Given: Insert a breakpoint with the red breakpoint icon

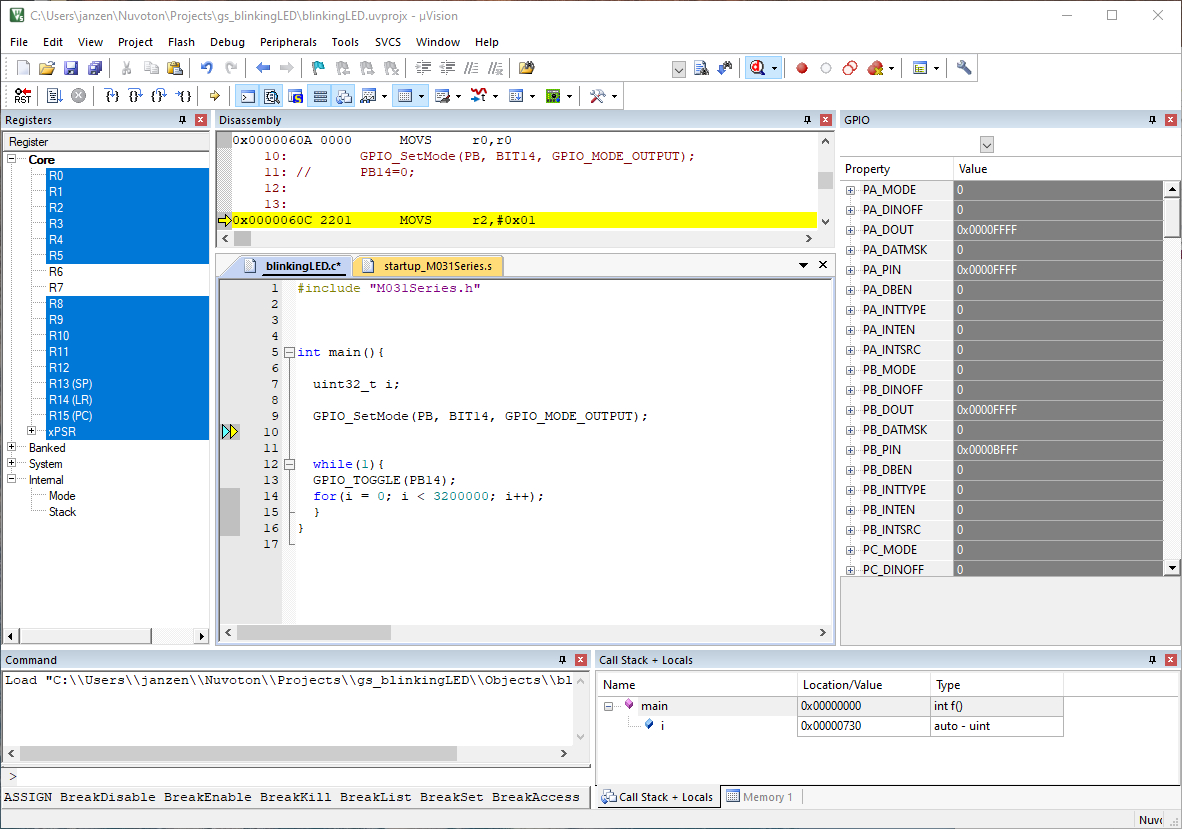Looking at the screenshot, I should point(801,68).
